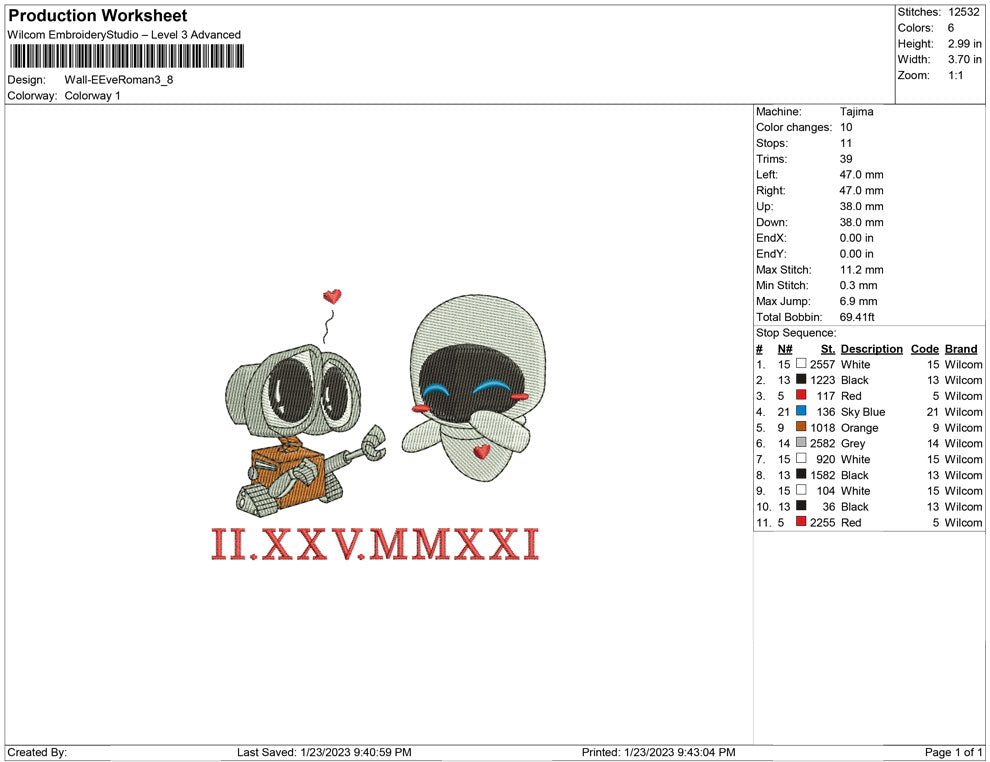Click the sky blue swatch in stop 4
990x762 pixels.
point(801,411)
